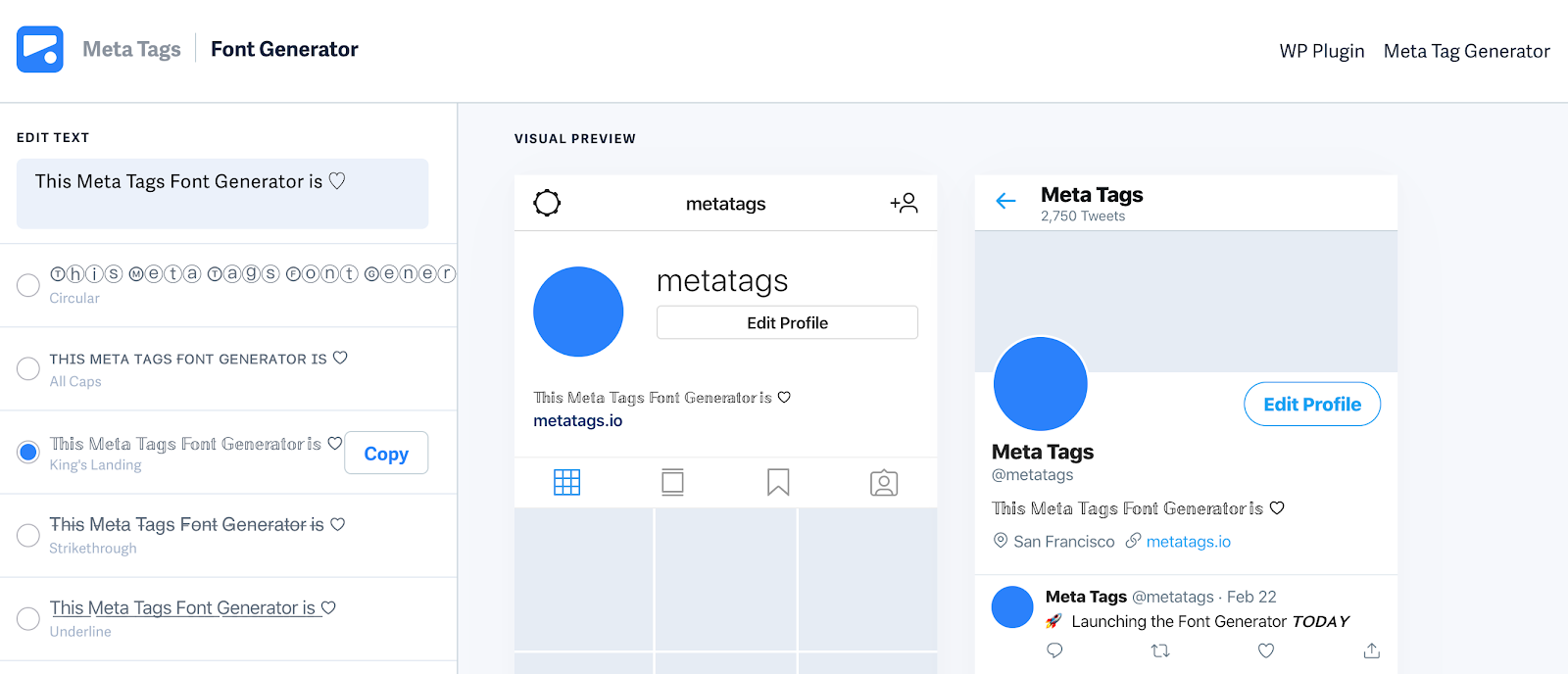Open the saved bookmark tab icon
The width and height of the screenshot is (1568, 674).
click(x=778, y=482)
